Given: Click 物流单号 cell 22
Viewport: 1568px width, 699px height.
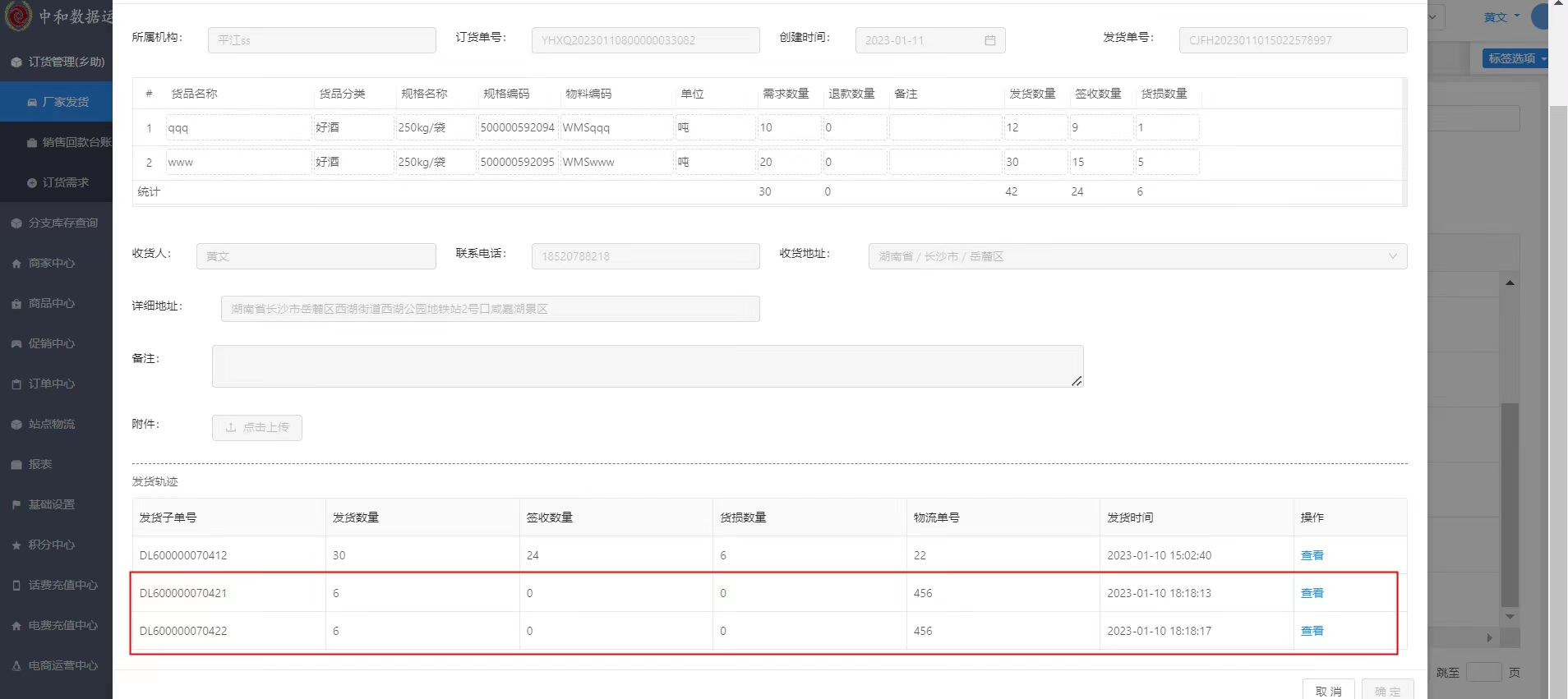Looking at the screenshot, I should pos(920,555).
